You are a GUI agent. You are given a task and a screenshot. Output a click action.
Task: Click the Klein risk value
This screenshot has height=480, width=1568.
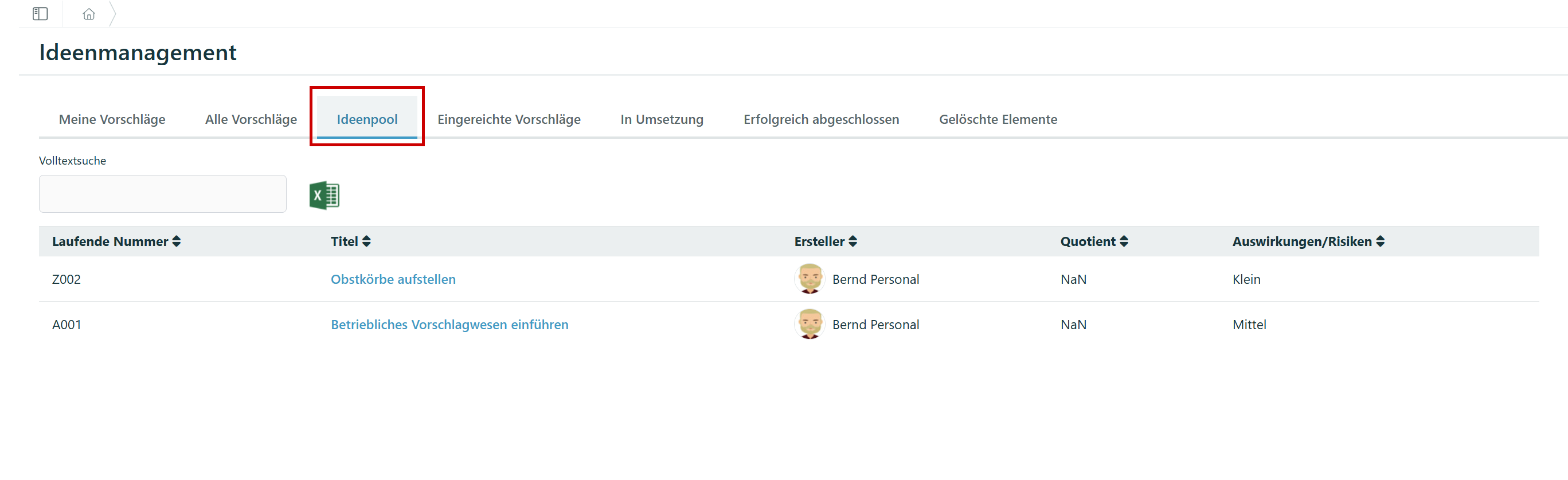point(1246,279)
